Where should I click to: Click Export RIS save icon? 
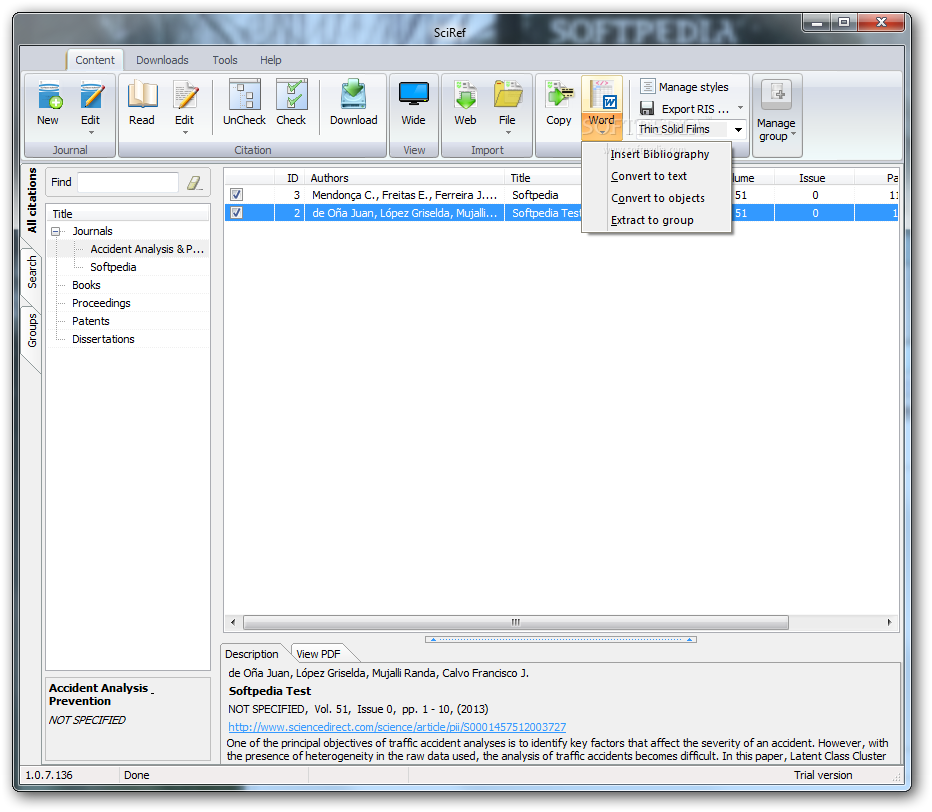point(647,109)
